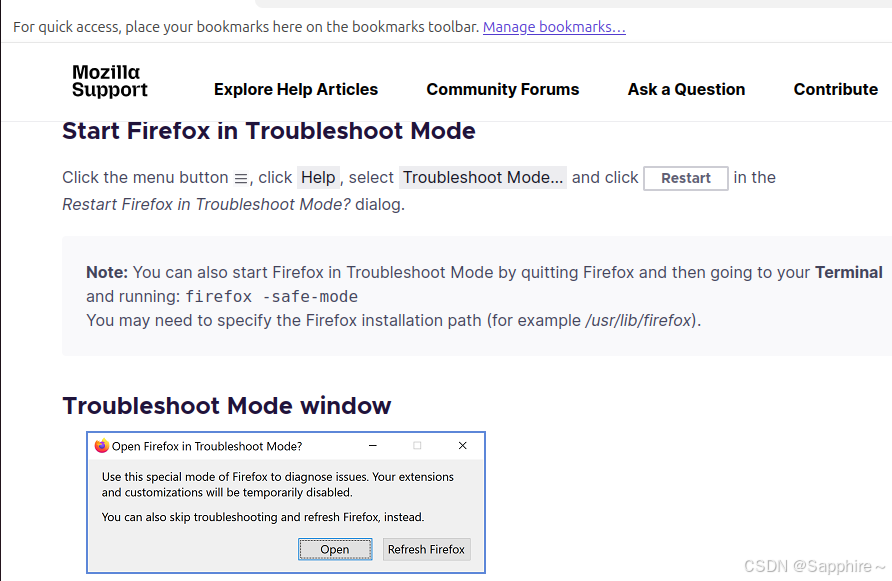The width and height of the screenshot is (892, 581).
Task: Close the Open Firefox in Troubleshoot Mode dialog
Action: [x=462, y=446]
